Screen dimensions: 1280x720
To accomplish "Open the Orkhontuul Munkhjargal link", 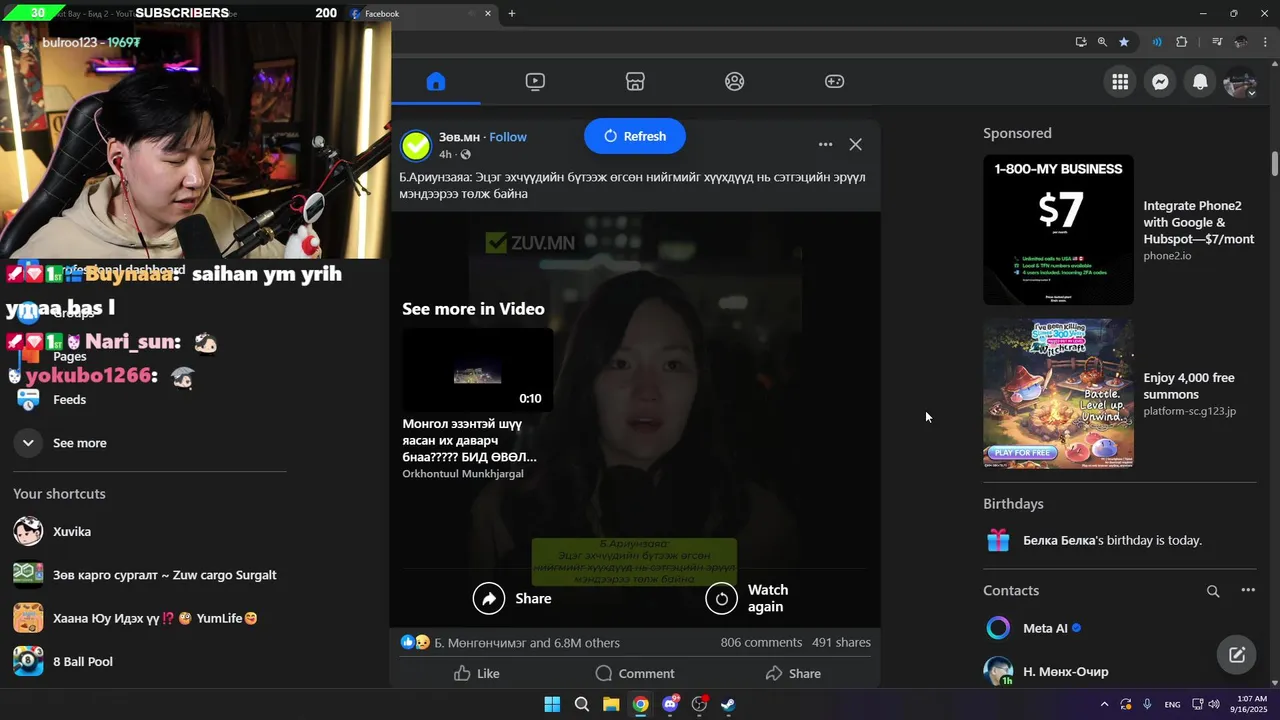I will click(463, 473).
